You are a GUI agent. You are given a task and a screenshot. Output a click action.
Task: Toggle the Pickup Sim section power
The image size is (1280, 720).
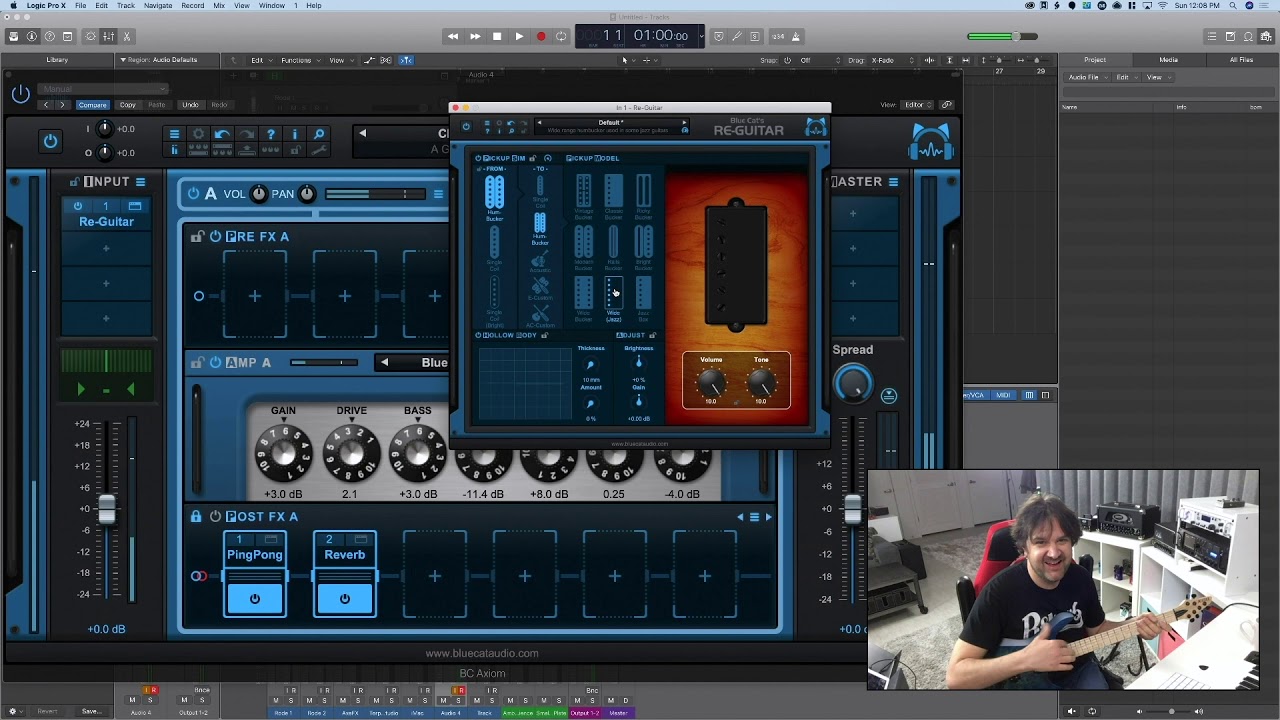[x=478, y=158]
